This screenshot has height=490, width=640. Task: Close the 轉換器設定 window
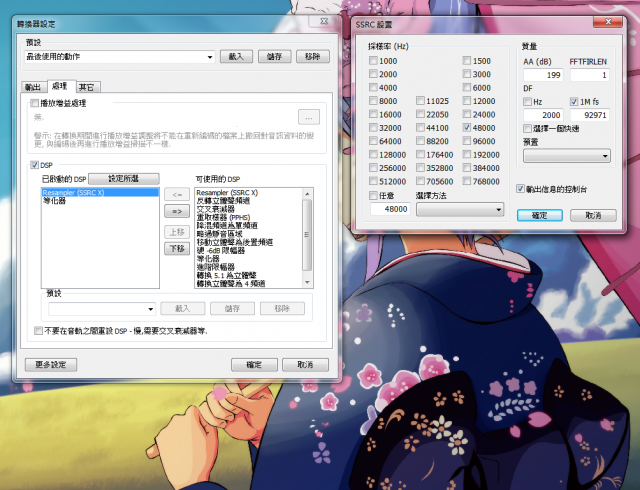[324, 21]
